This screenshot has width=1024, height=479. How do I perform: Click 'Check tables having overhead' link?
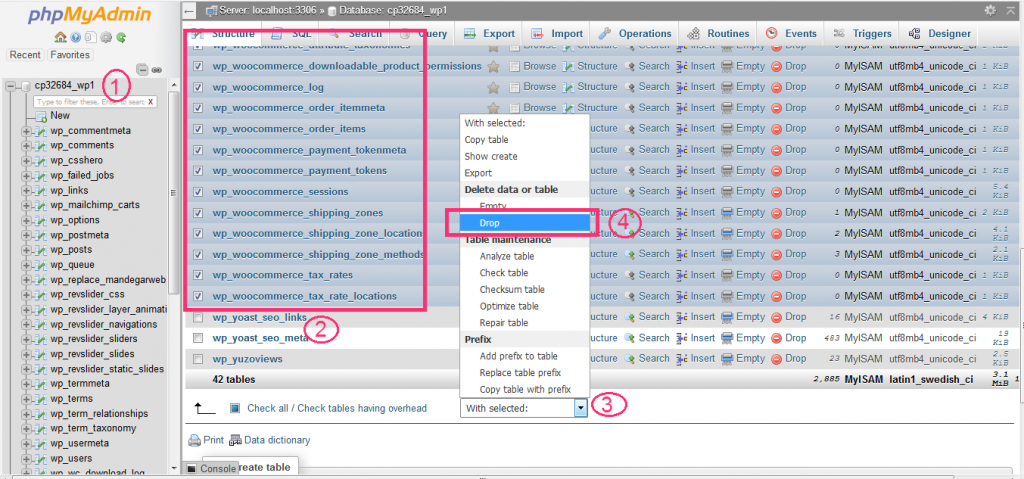(x=361, y=408)
